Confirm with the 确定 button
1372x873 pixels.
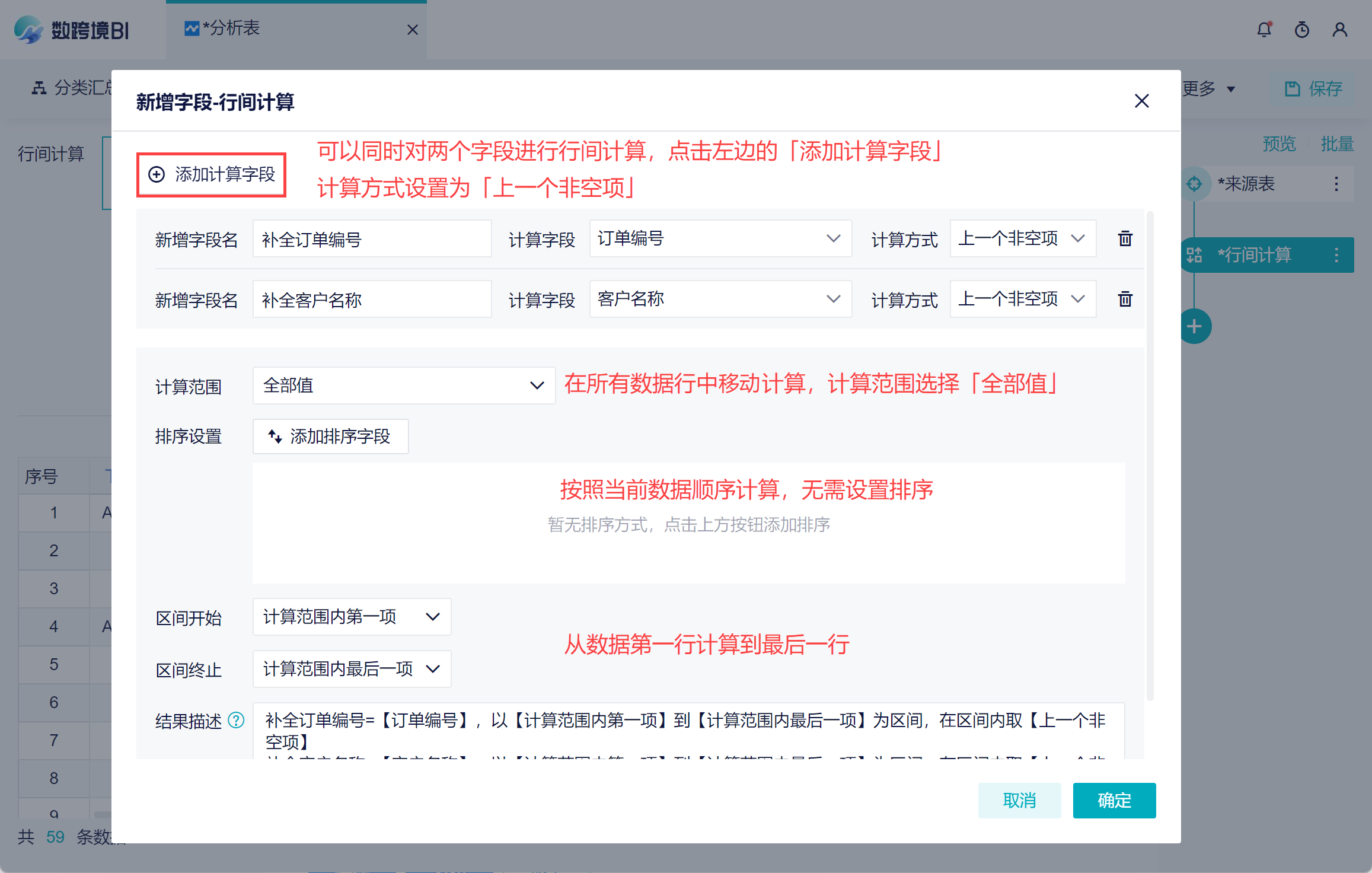click(1113, 800)
